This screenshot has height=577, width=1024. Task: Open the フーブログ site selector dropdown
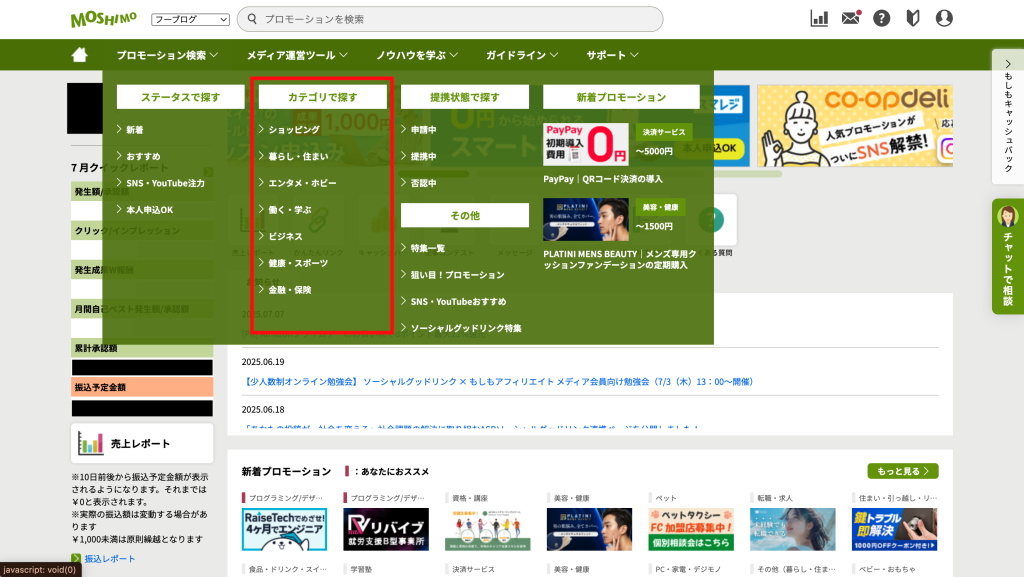click(x=190, y=19)
